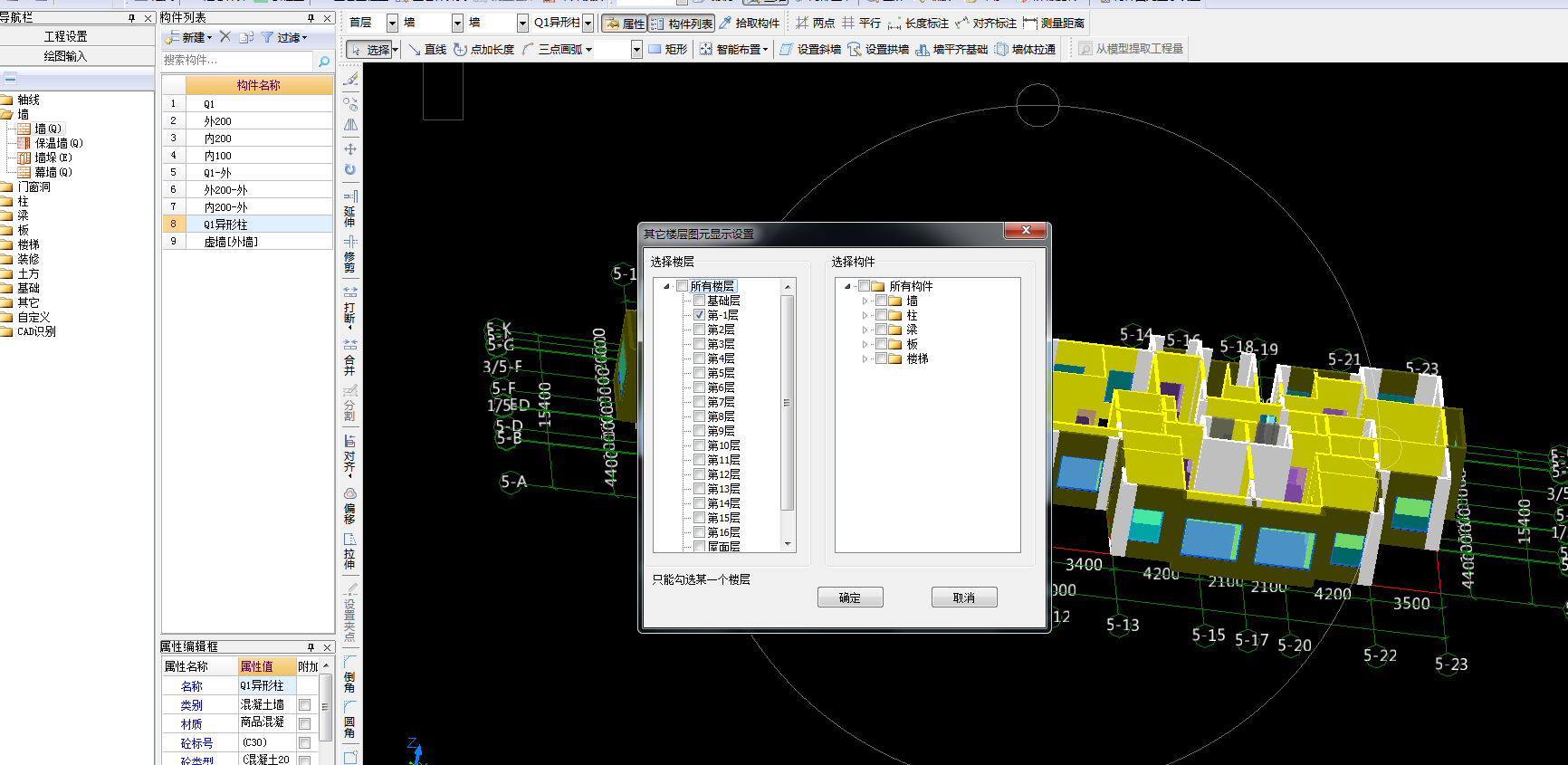This screenshot has width=1568, height=765.
Task: Click the 设置拱墙 tool
Action: pos(878,49)
